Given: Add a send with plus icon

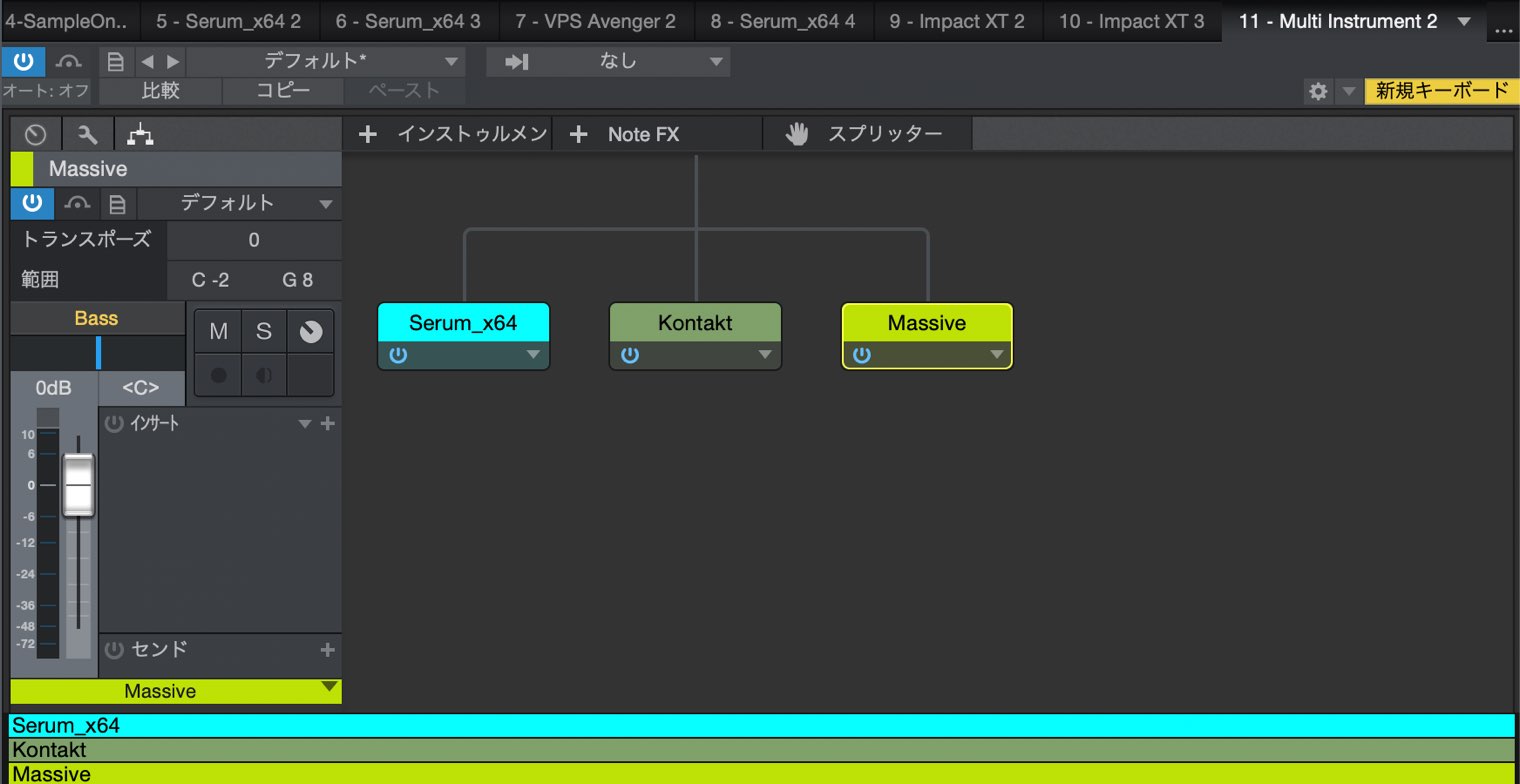Looking at the screenshot, I should 327,650.
